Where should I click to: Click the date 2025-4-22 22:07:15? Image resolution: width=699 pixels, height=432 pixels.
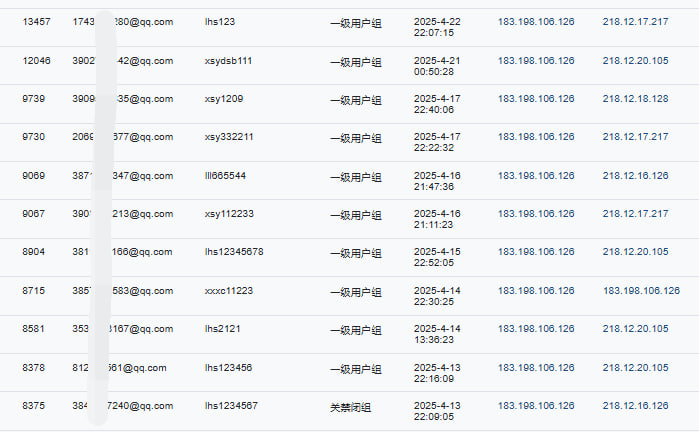coord(437,27)
